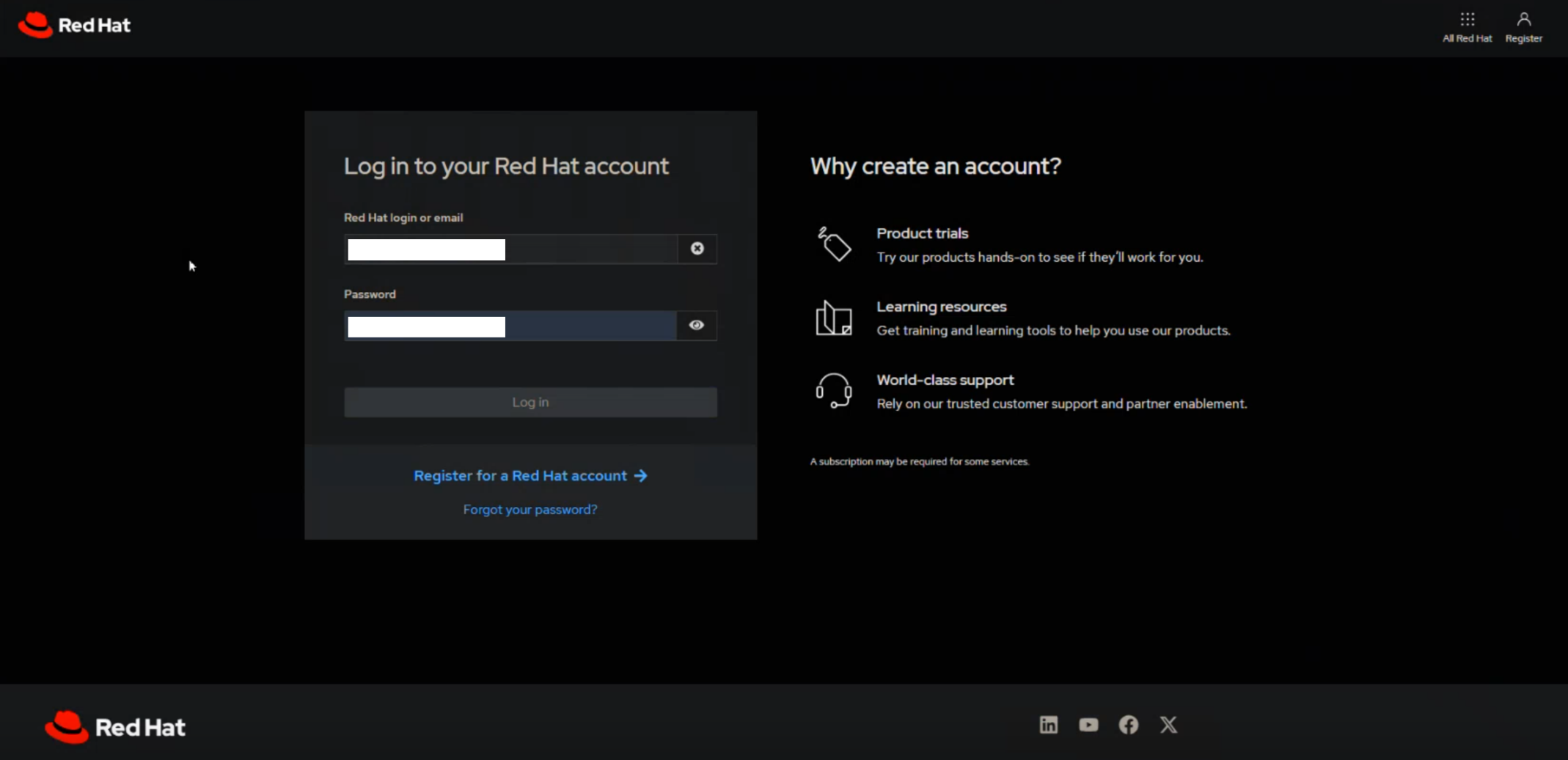Image resolution: width=1568 pixels, height=760 pixels.
Task: Click the Red Hat logo in the header
Action: (74, 25)
